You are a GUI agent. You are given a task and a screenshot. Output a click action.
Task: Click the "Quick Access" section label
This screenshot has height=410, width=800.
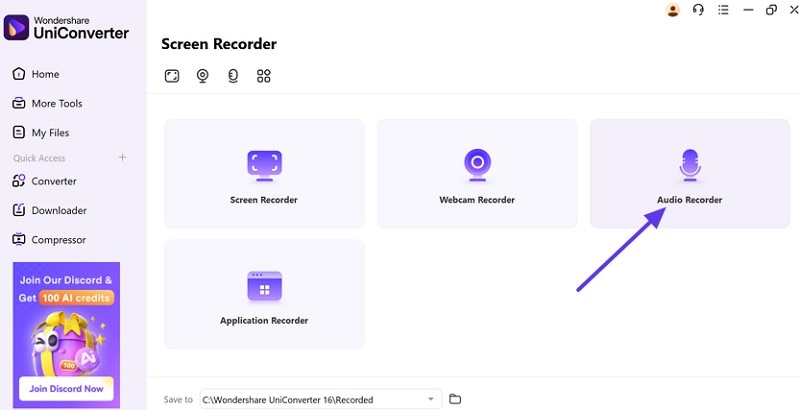pyautogui.click(x=39, y=158)
